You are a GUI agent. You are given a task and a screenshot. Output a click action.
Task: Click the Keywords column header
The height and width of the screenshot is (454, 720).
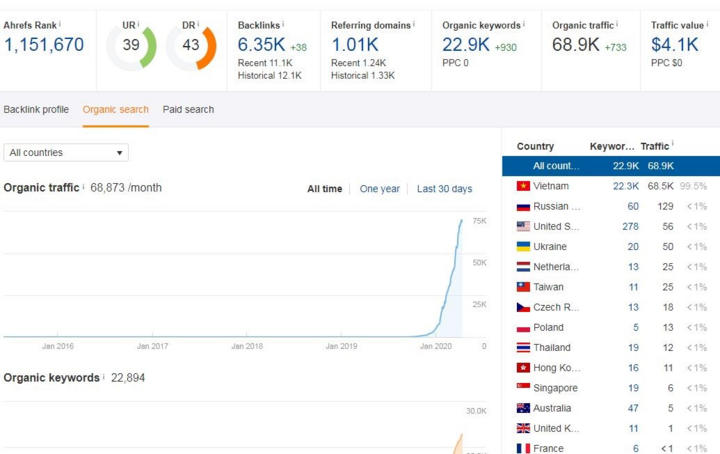tap(612, 146)
